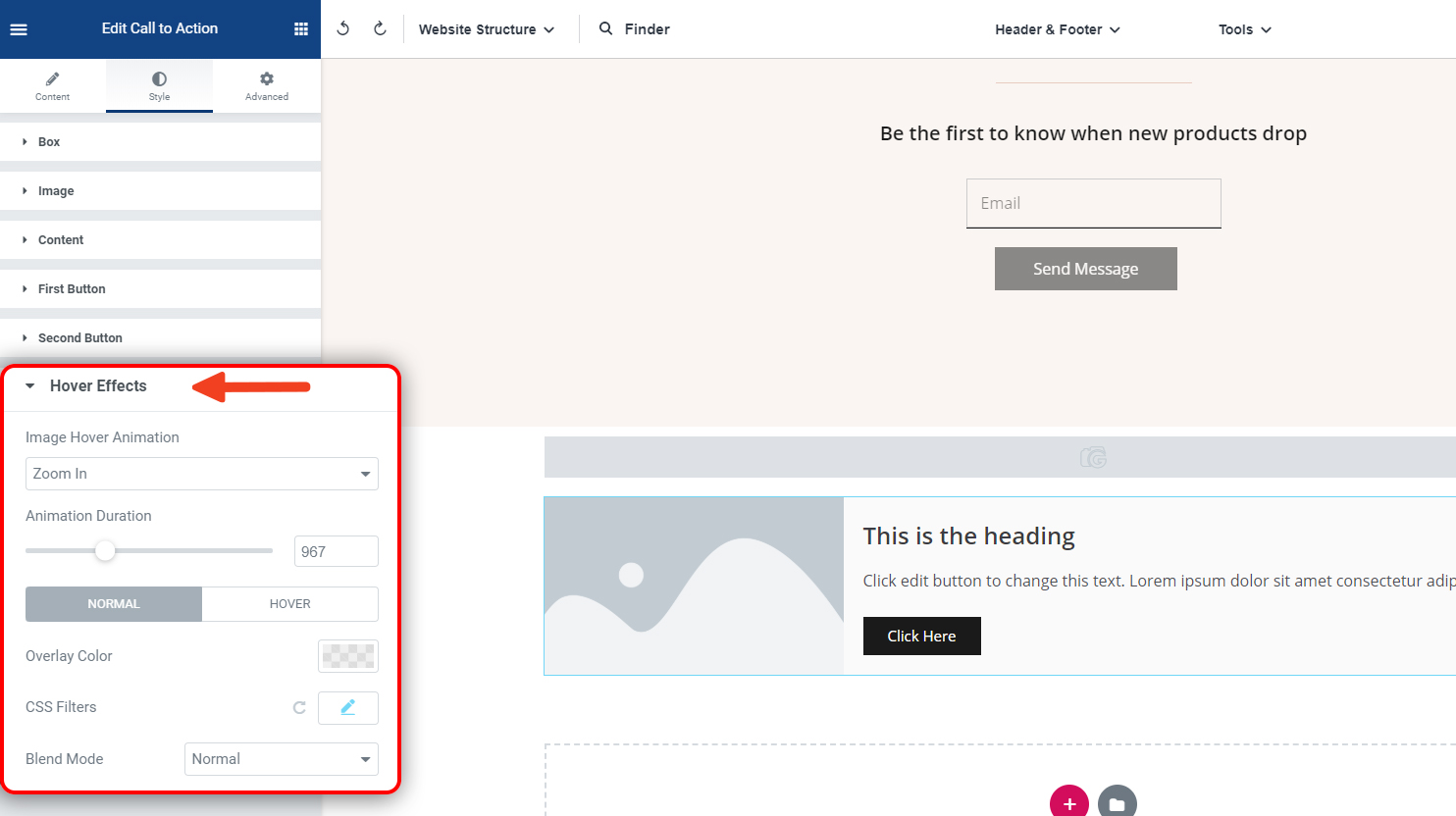Viewport: 1456px width, 816px height.
Task: Edit CSS Filters with pencil button
Action: pyautogui.click(x=348, y=707)
